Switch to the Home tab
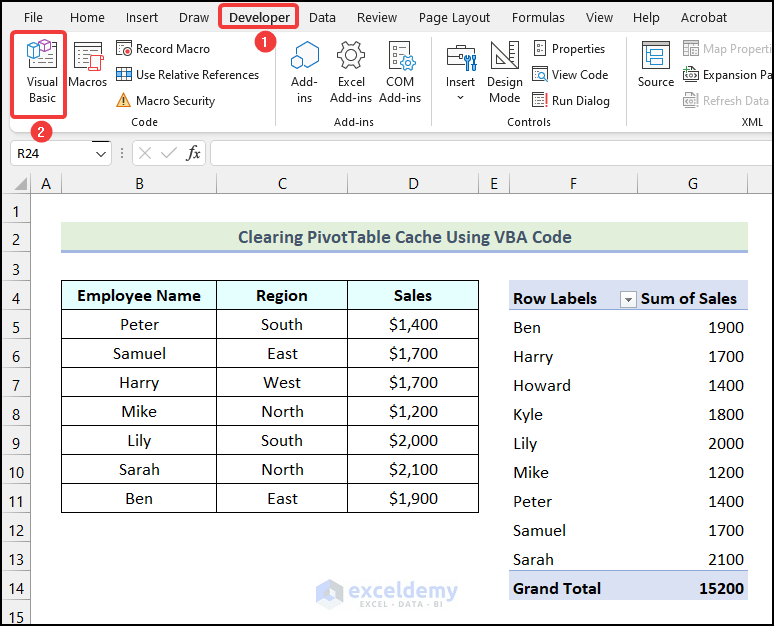The height and width of the screenshot is (626, 774). (87, 18)
